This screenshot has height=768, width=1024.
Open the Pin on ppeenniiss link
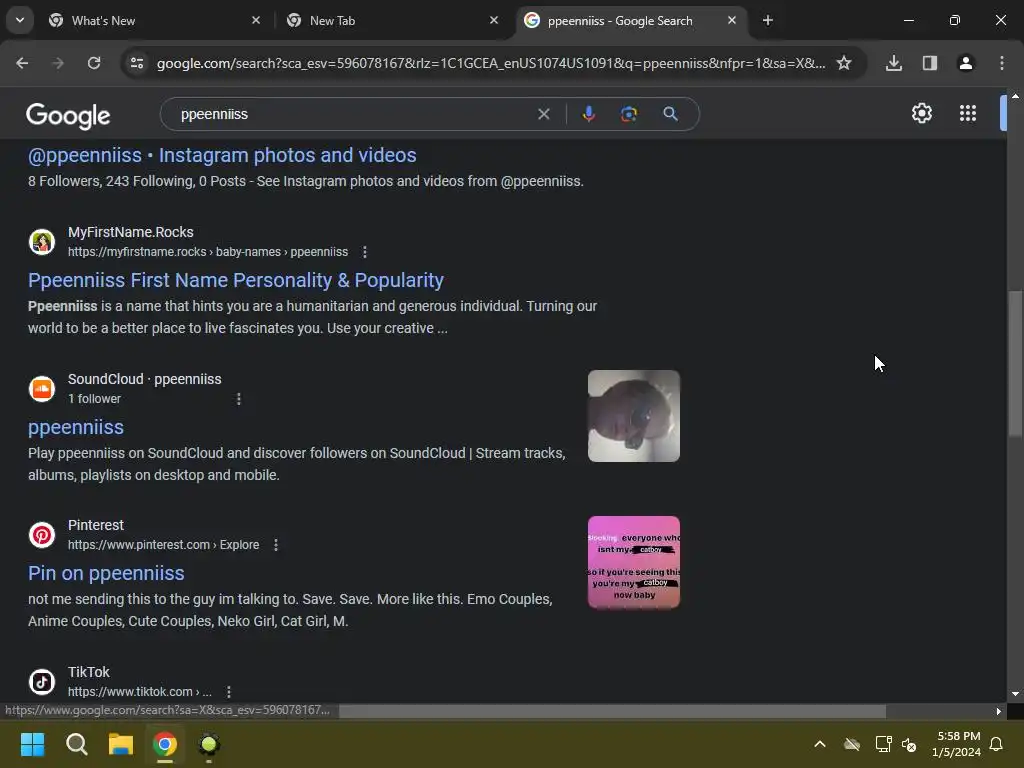coord(106,573)
